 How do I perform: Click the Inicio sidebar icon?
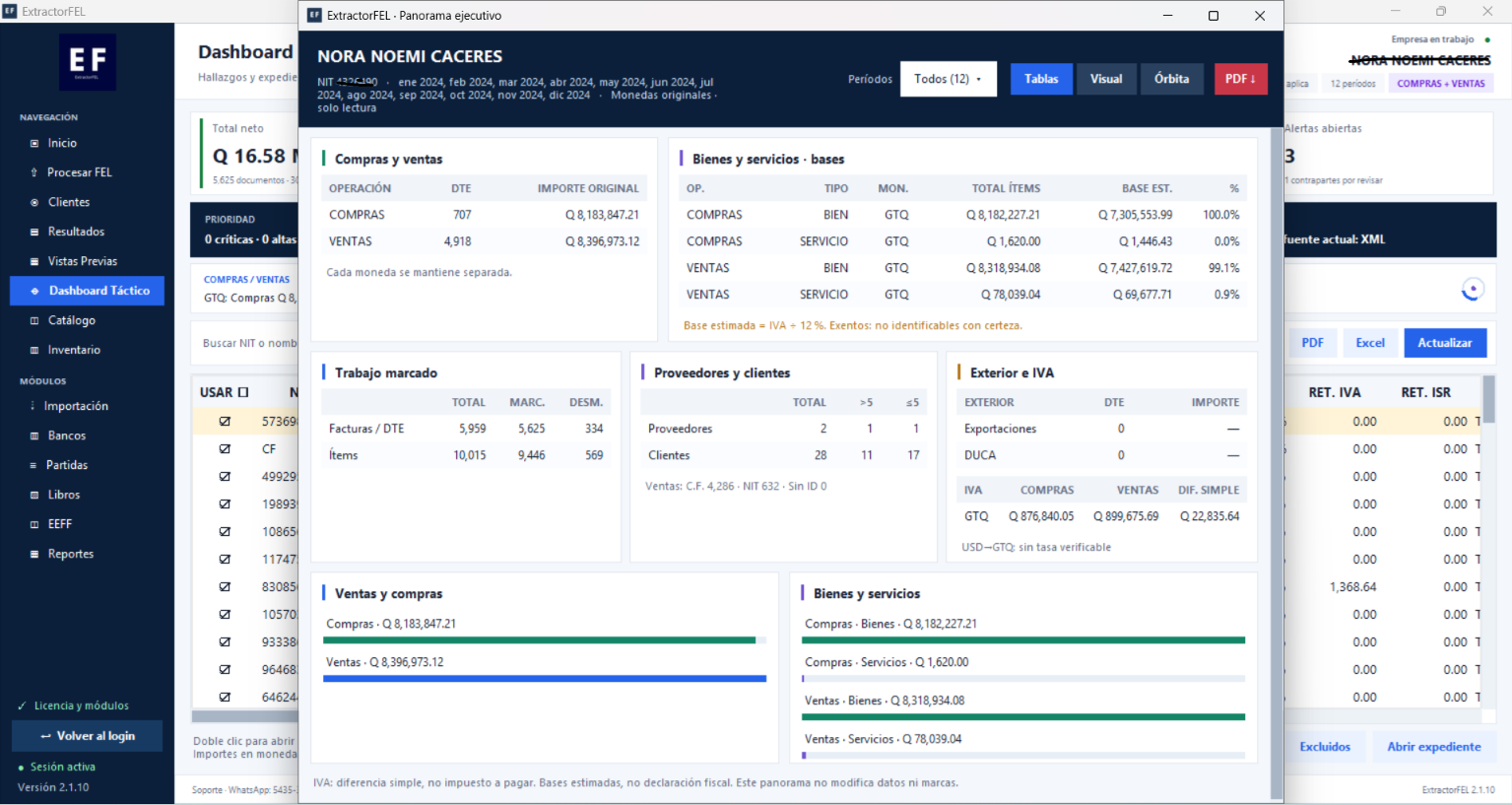[x=34, y=143]
